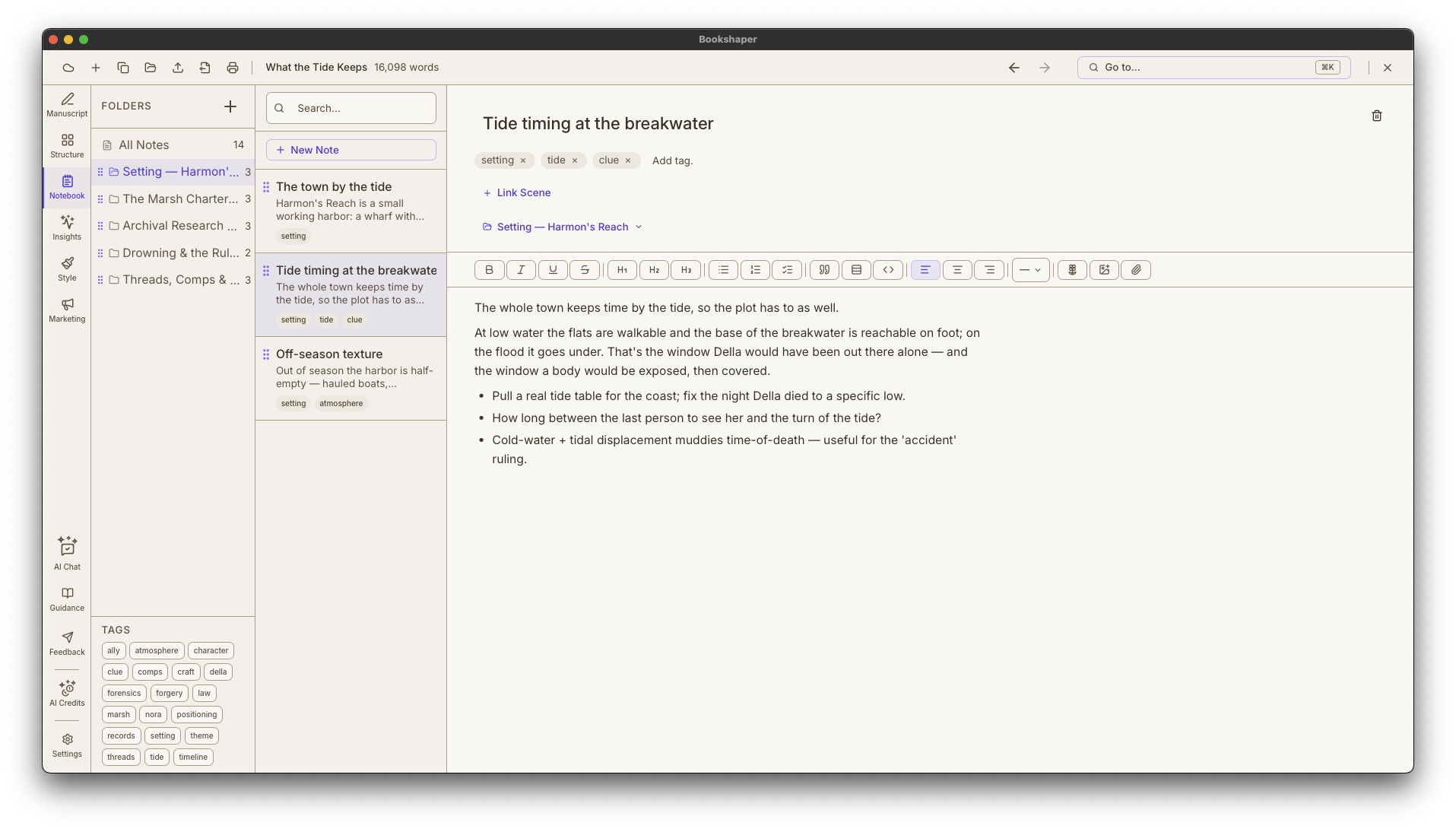
Task: Open the Style section
Action: (x=67, y=269)
